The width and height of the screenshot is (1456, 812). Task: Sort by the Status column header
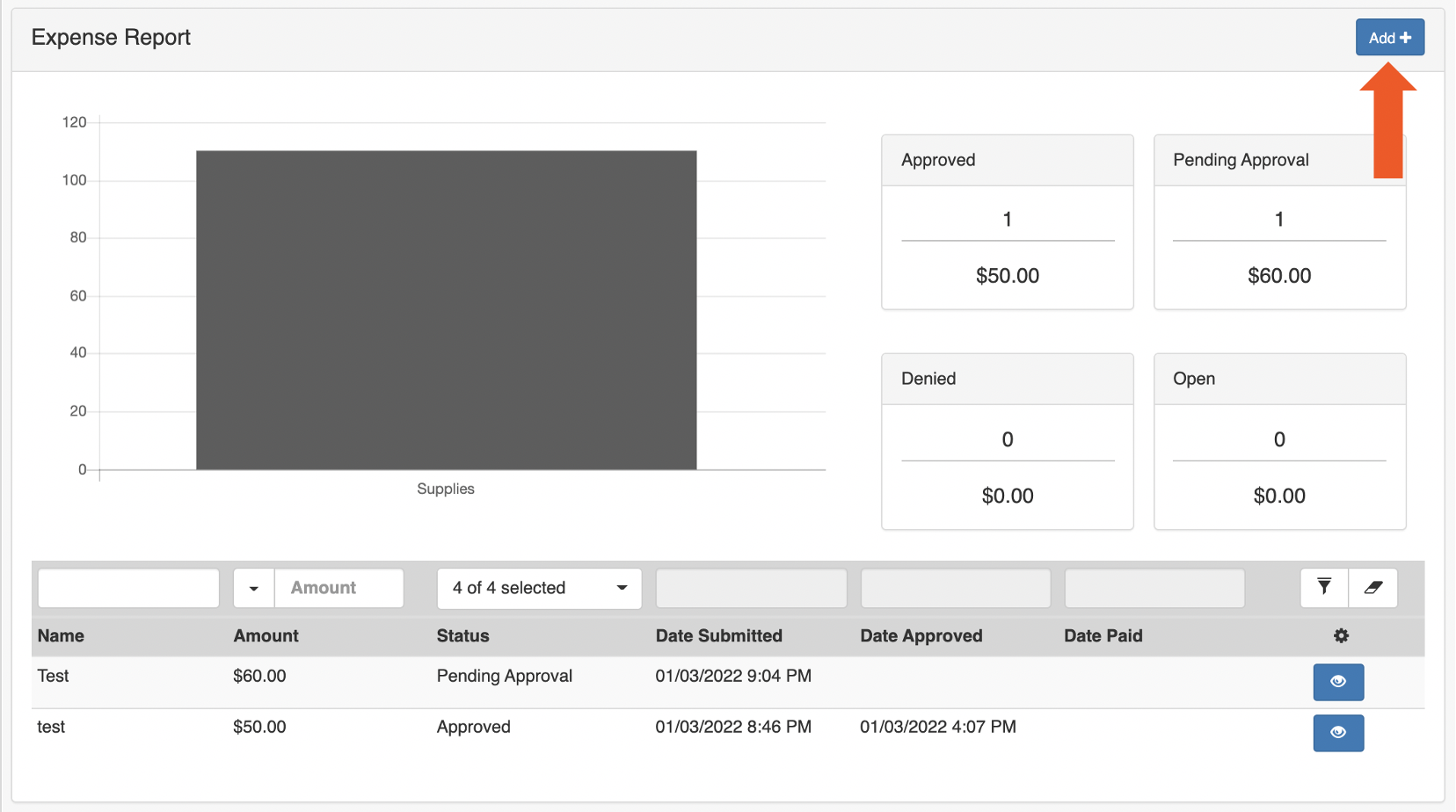[x=462, y=635]
